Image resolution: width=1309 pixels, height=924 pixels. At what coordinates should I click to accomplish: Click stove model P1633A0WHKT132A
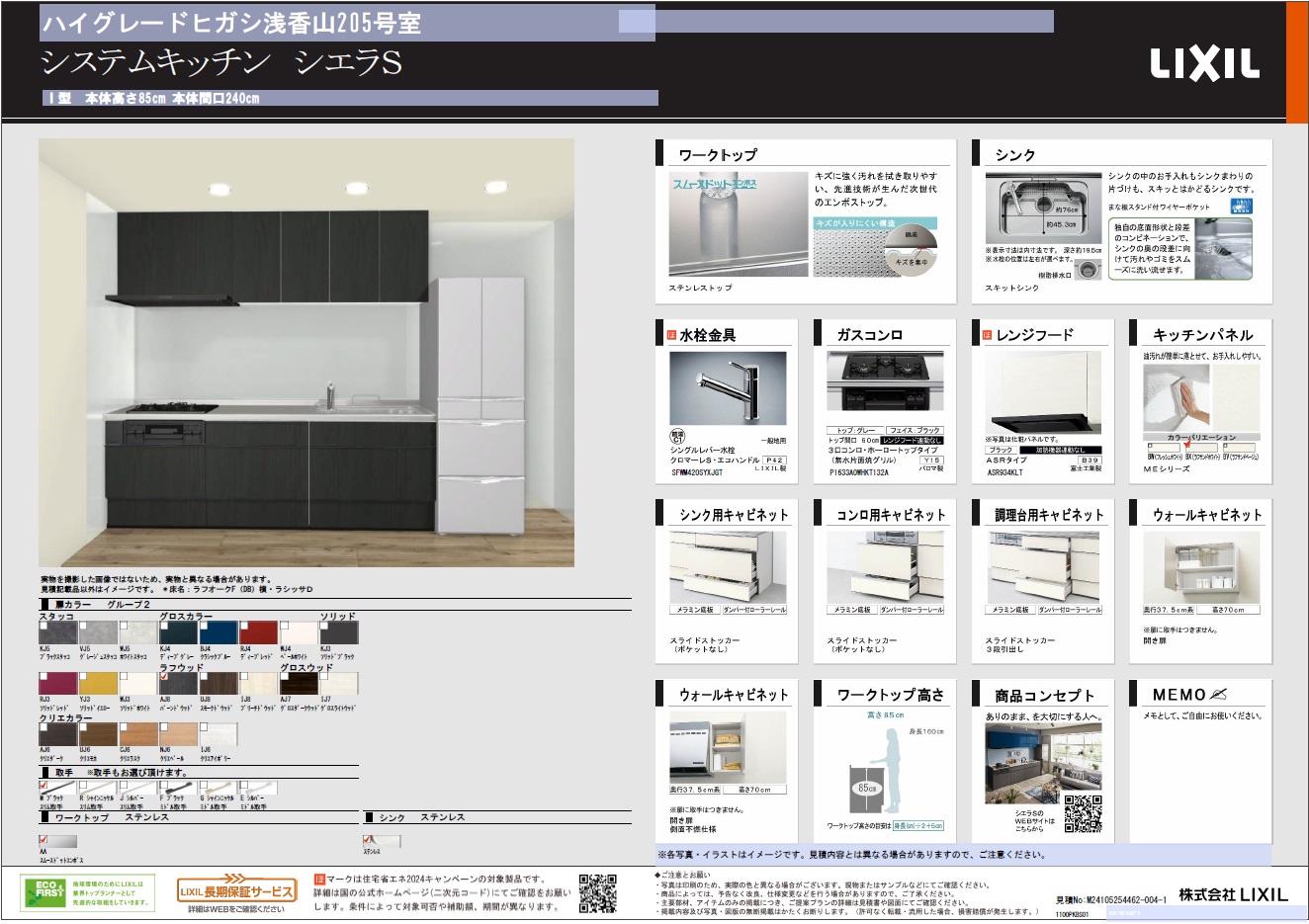858,472
